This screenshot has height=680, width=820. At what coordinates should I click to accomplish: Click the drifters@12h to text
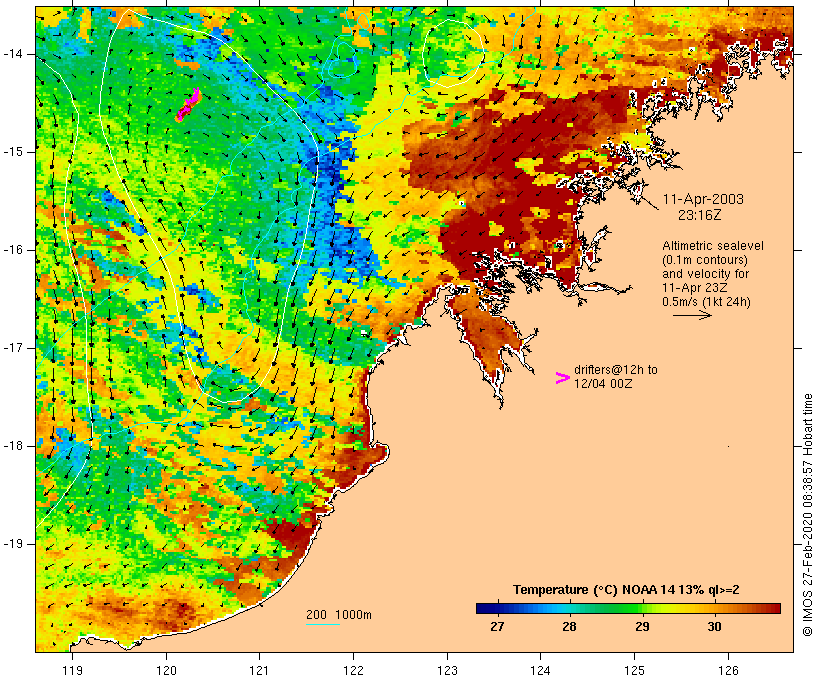point(616,370)
